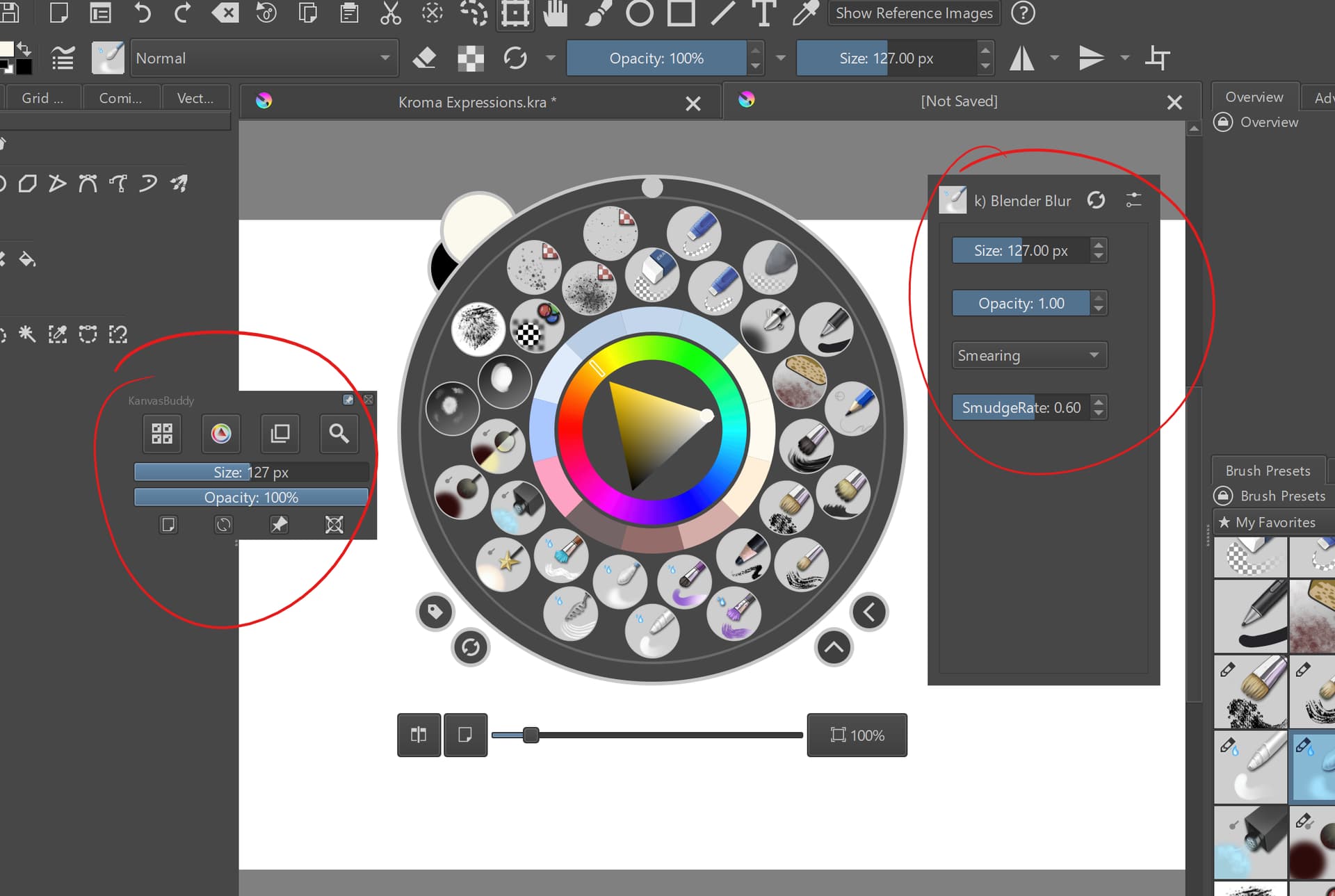Adjust the SmudgeRate slider in brush panel
1335x896 pixels.
click(x=1020, y=407)
